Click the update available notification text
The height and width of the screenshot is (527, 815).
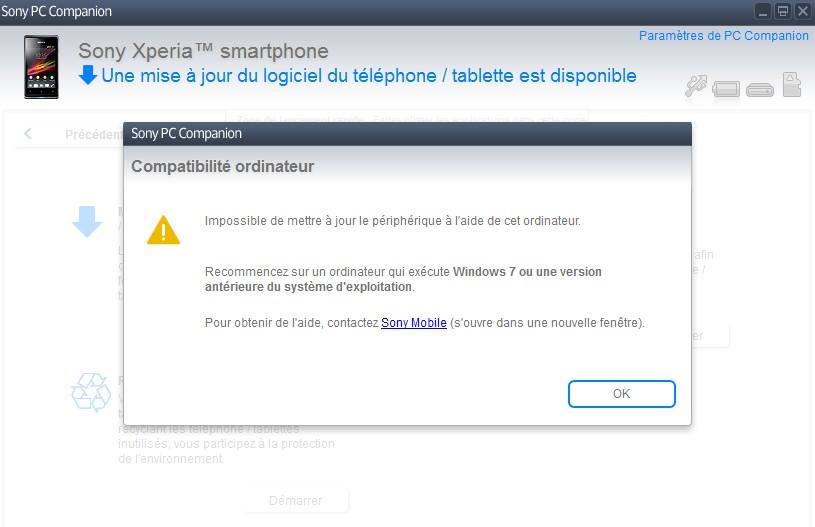[x=369, y=76]
